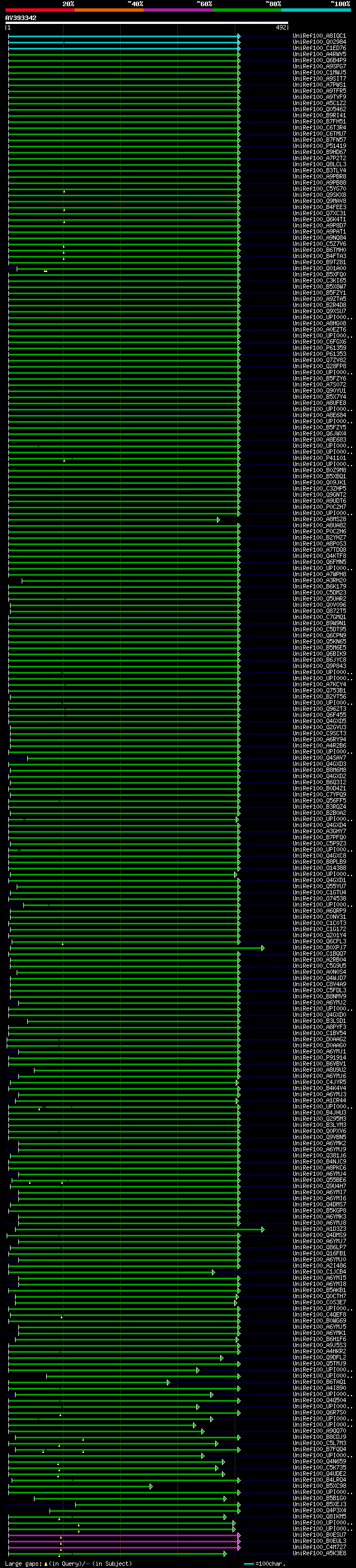The height and width of the screenshot is (1568, 356).
Task: Open hit UniRef100_Q02984
Action: click(319, 42)
